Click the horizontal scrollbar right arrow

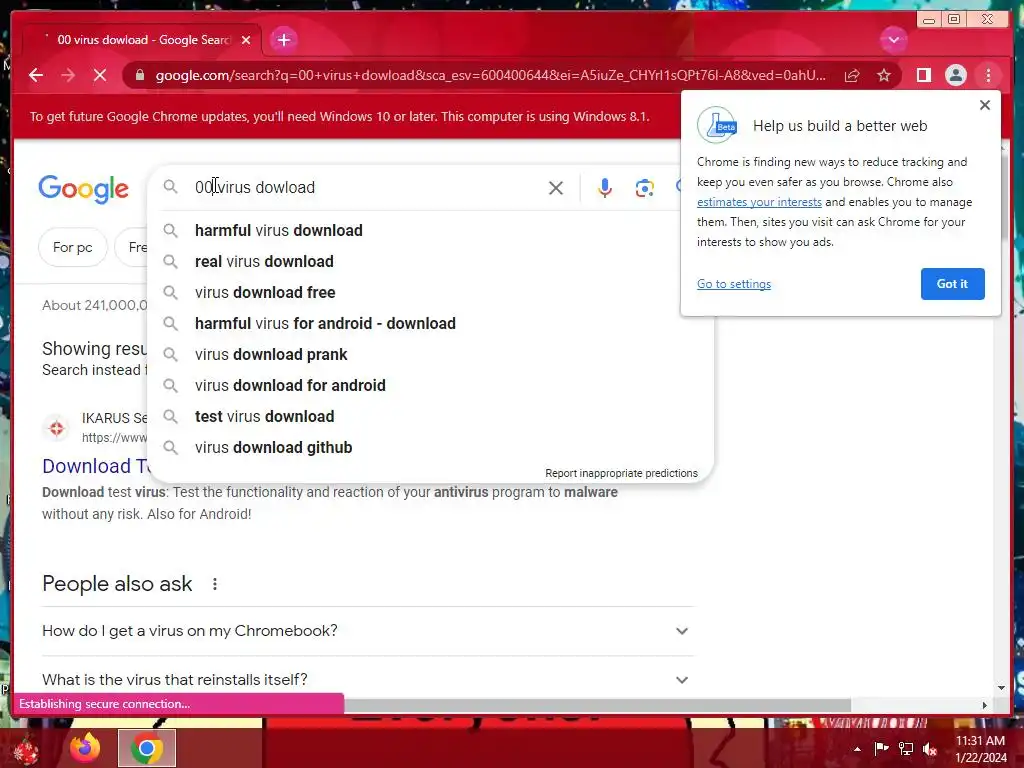[x=985, y=705]
